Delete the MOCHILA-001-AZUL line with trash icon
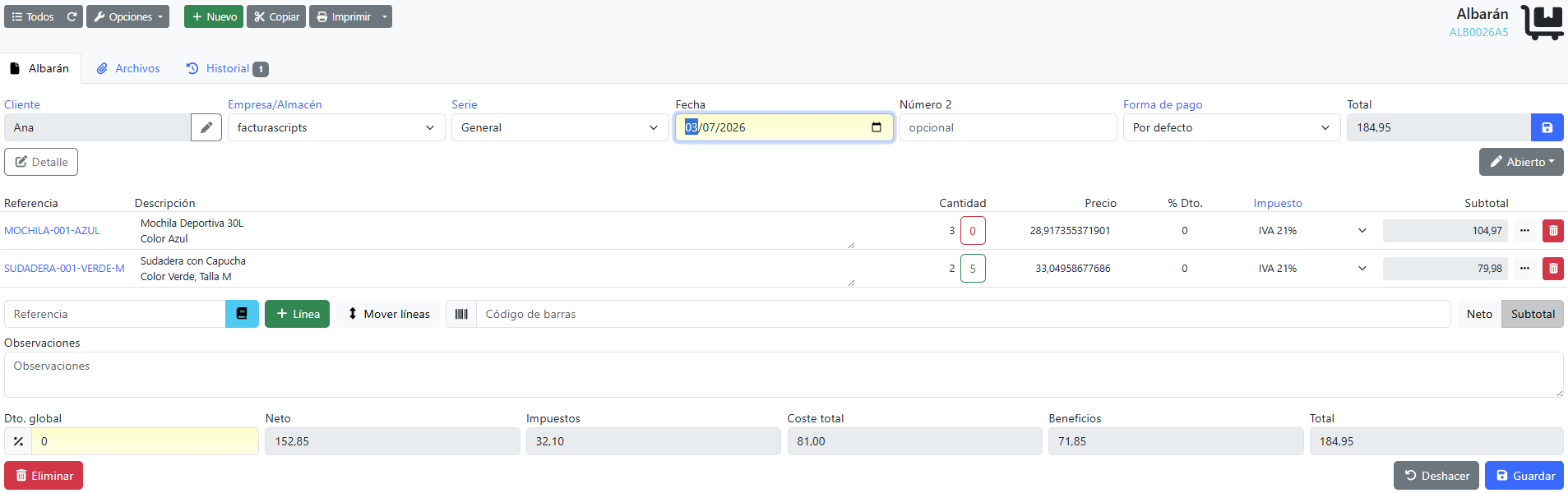Viewport: 1568px width, 493px height. [x=1553, y=231]
